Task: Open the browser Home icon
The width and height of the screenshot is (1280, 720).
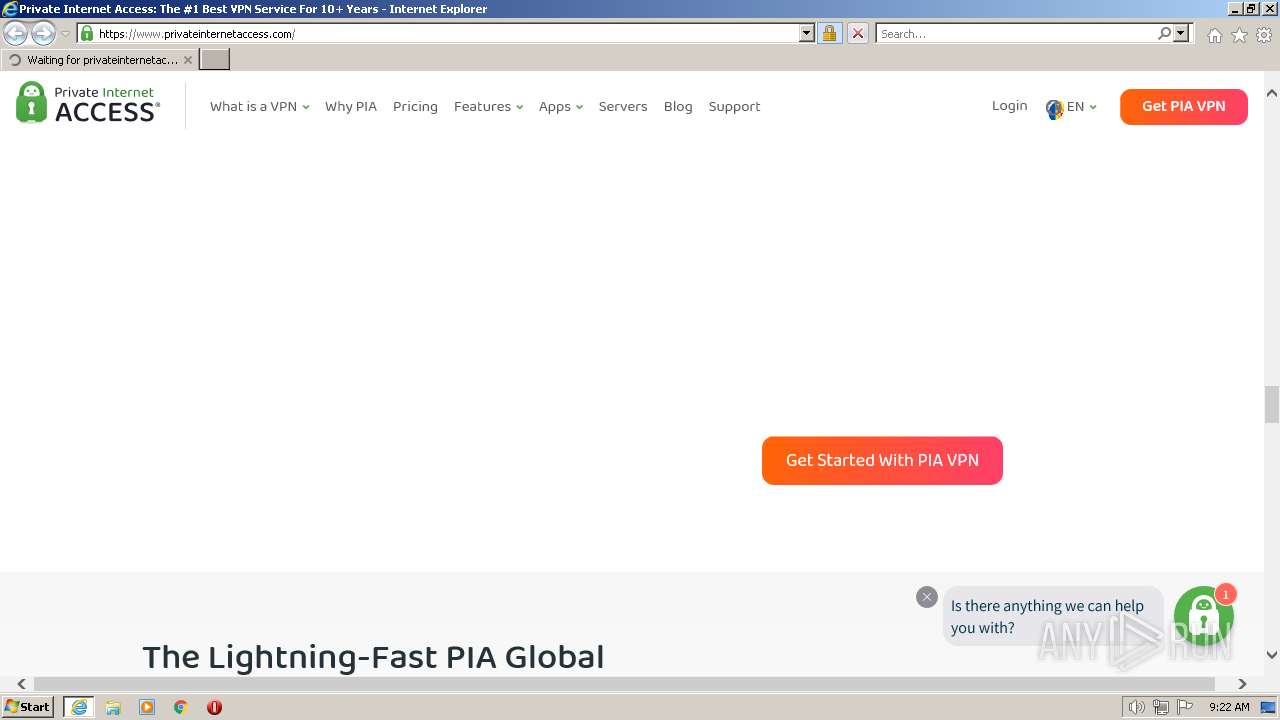Action: pyautogui.click(x=1214, y=35)
